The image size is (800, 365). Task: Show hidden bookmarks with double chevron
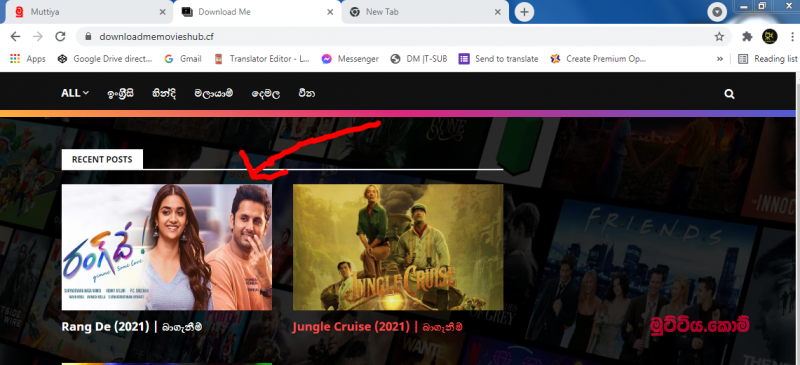[x=720, y=59]
